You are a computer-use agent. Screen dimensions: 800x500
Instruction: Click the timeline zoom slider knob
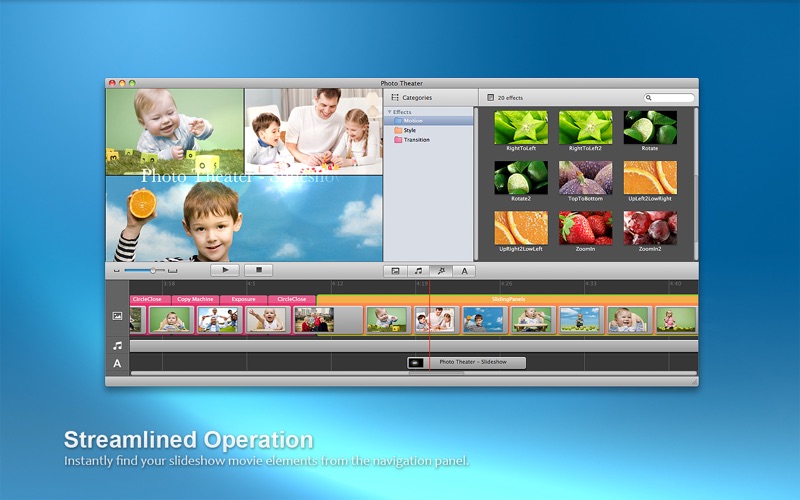pyautogui.click(x=153, y=270)
